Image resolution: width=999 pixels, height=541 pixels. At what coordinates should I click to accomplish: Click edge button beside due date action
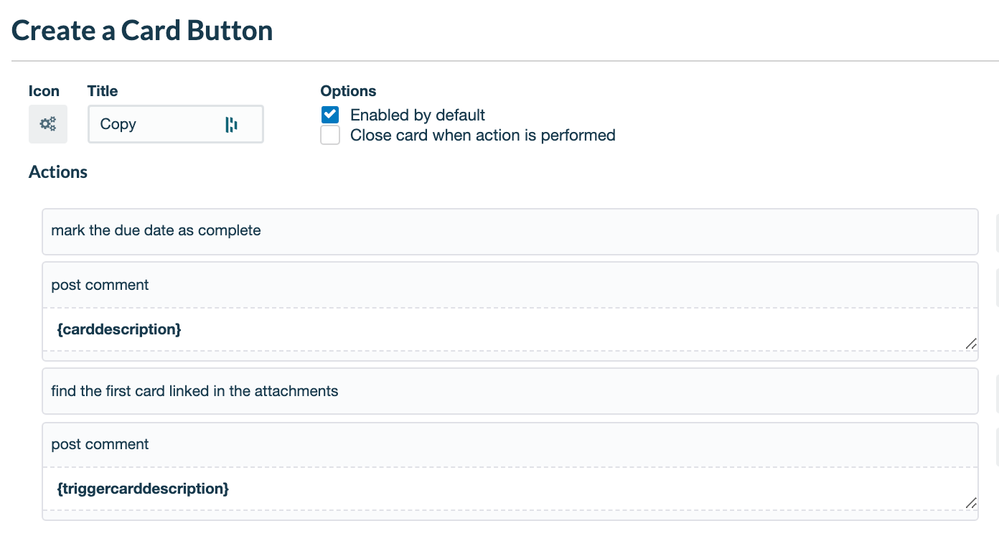(x=996, y=231)
